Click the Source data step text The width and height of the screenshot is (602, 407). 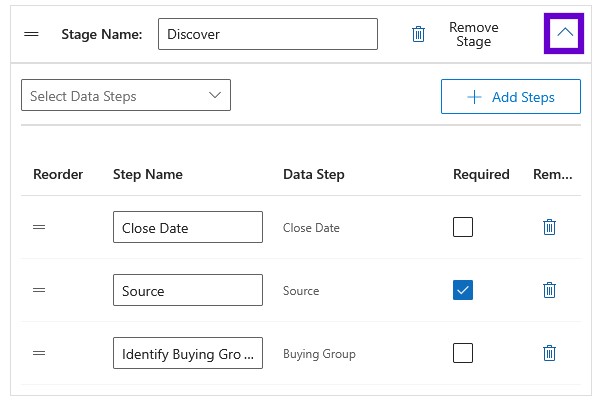(x=301, y=291)
